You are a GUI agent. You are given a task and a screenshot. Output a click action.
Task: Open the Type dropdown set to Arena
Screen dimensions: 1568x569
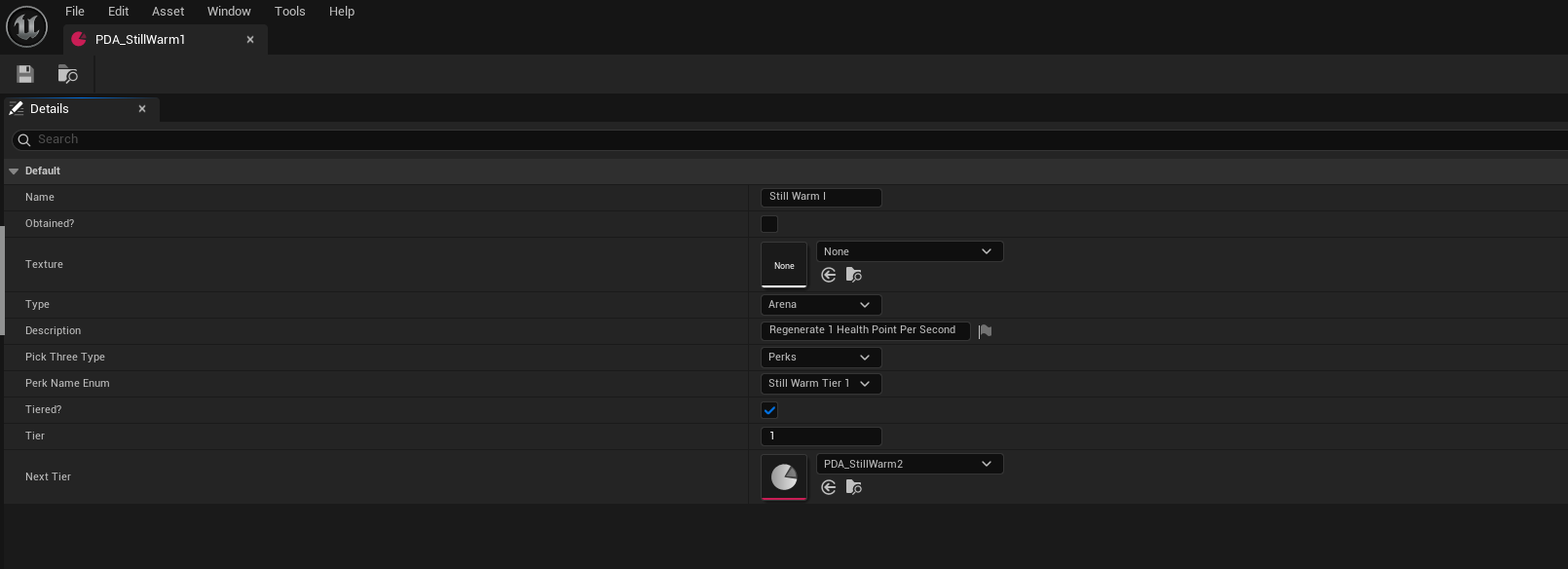coord(821,305)
